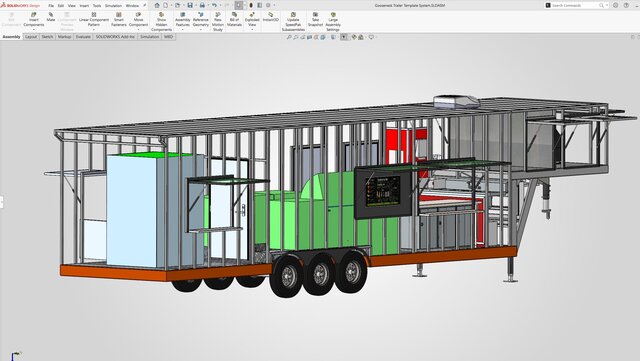Open the Edit menu

pos(61,6)
